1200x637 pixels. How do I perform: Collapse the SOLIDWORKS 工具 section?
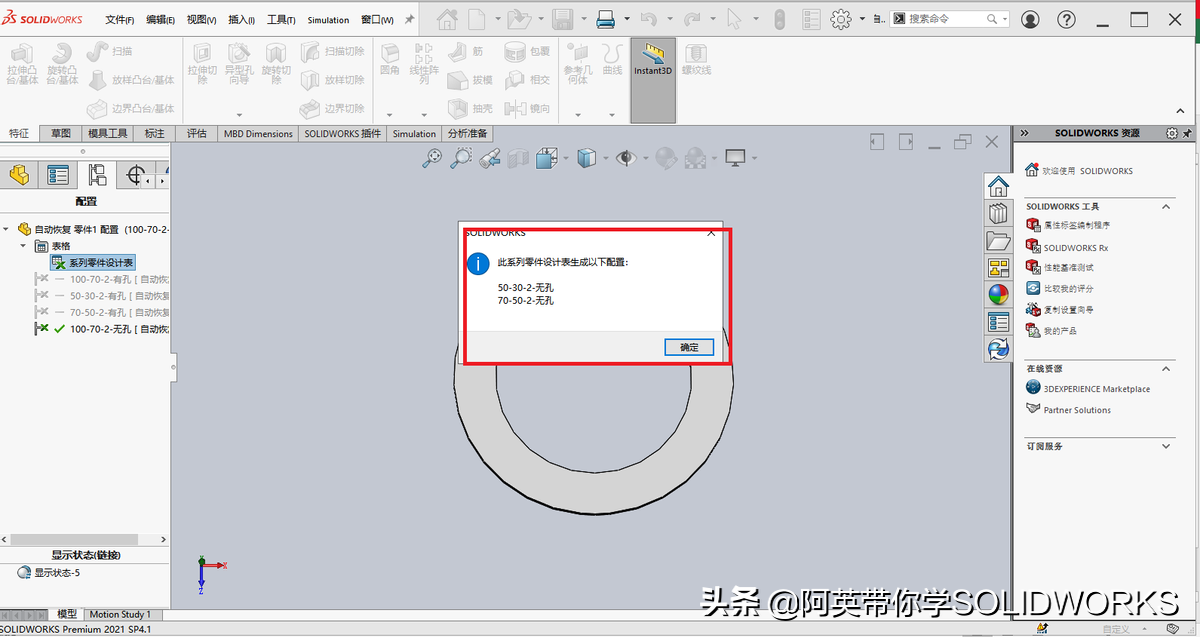click(x=1166, y=206)
